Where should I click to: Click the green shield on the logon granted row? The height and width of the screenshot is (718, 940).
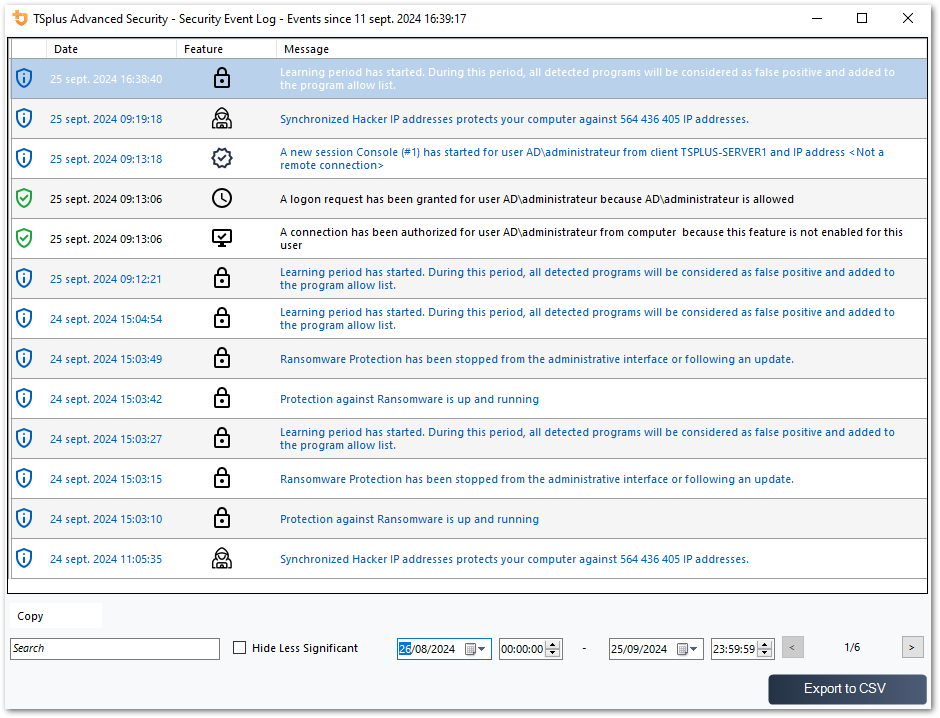24,197
